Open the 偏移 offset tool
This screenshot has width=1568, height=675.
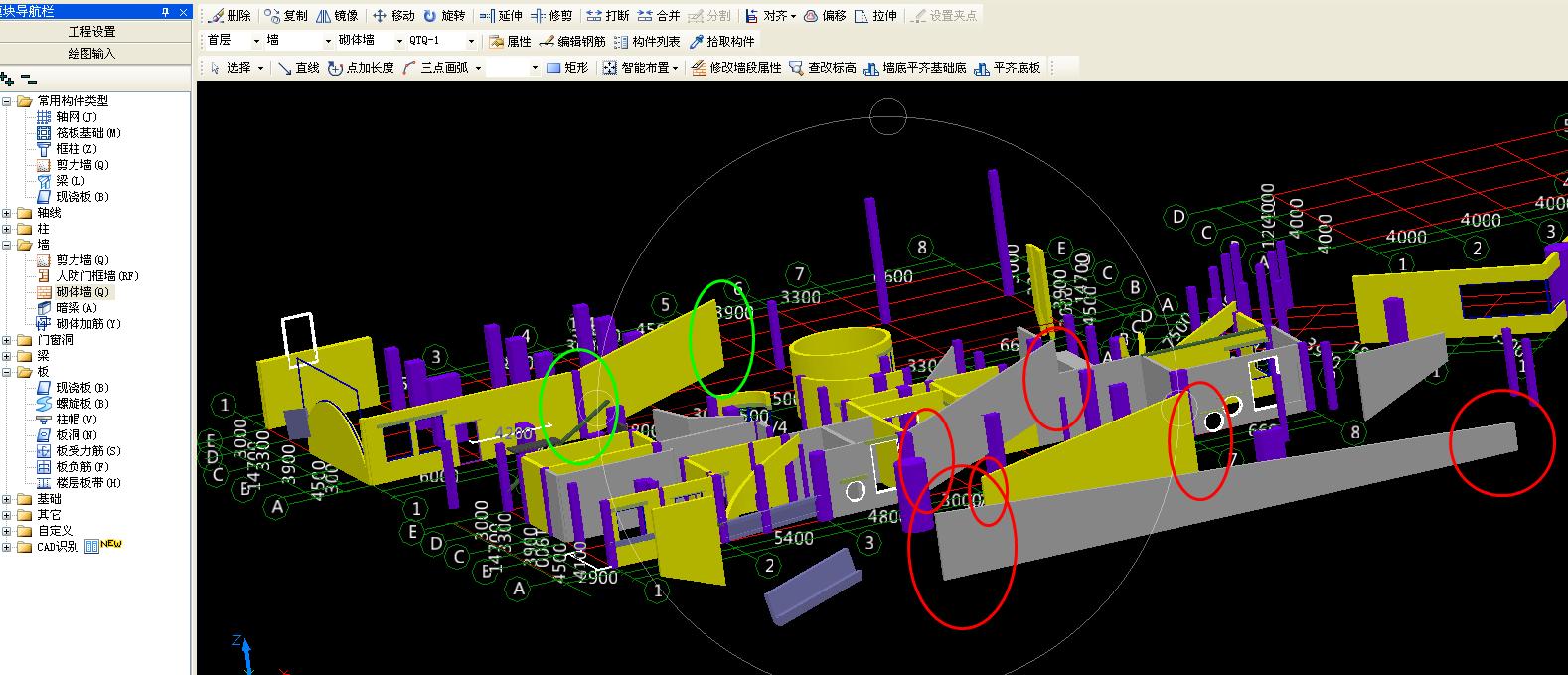pos(826,16)
